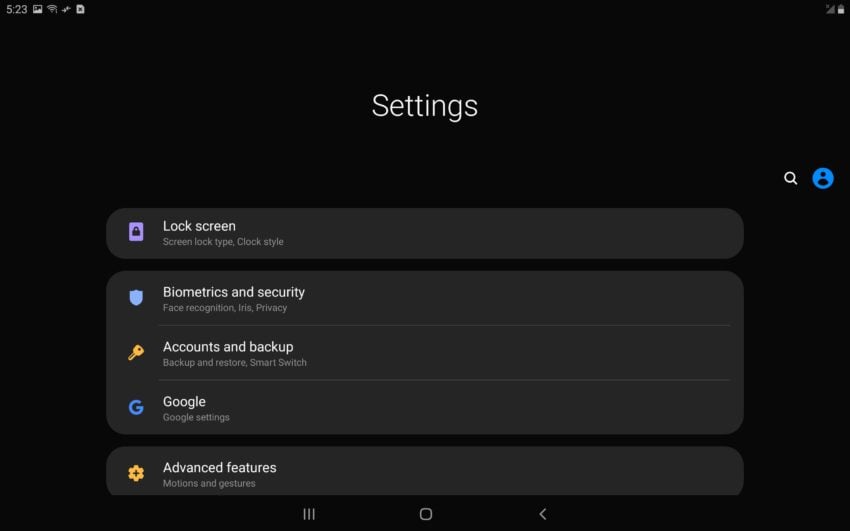Viewport: 850px width, 531px height.
Task: Click the Wi-Fi status bar icon
Action: [52, 9]
